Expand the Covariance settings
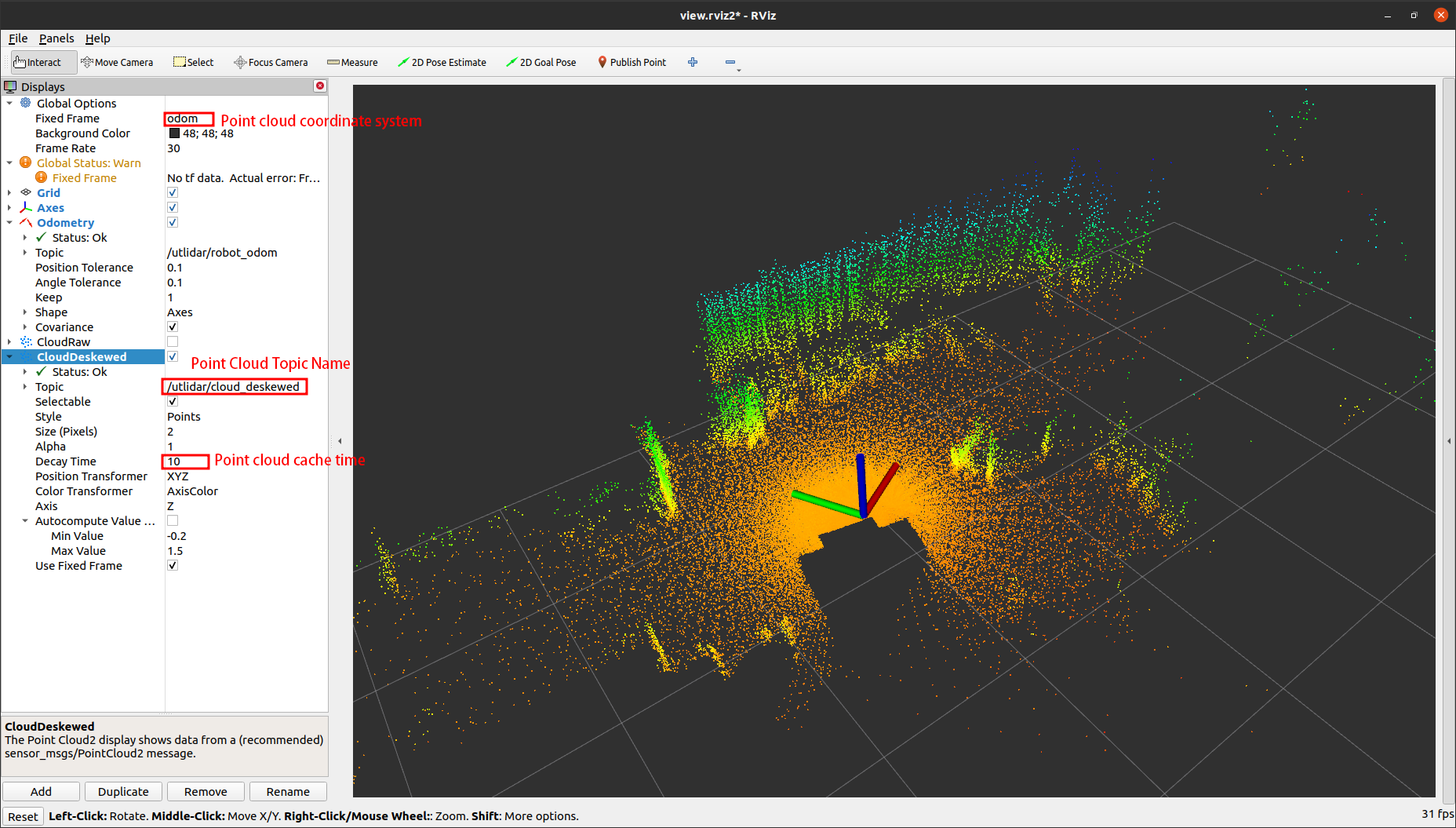Viewport: 1456px width, 828px height. (x=24, y=326)
